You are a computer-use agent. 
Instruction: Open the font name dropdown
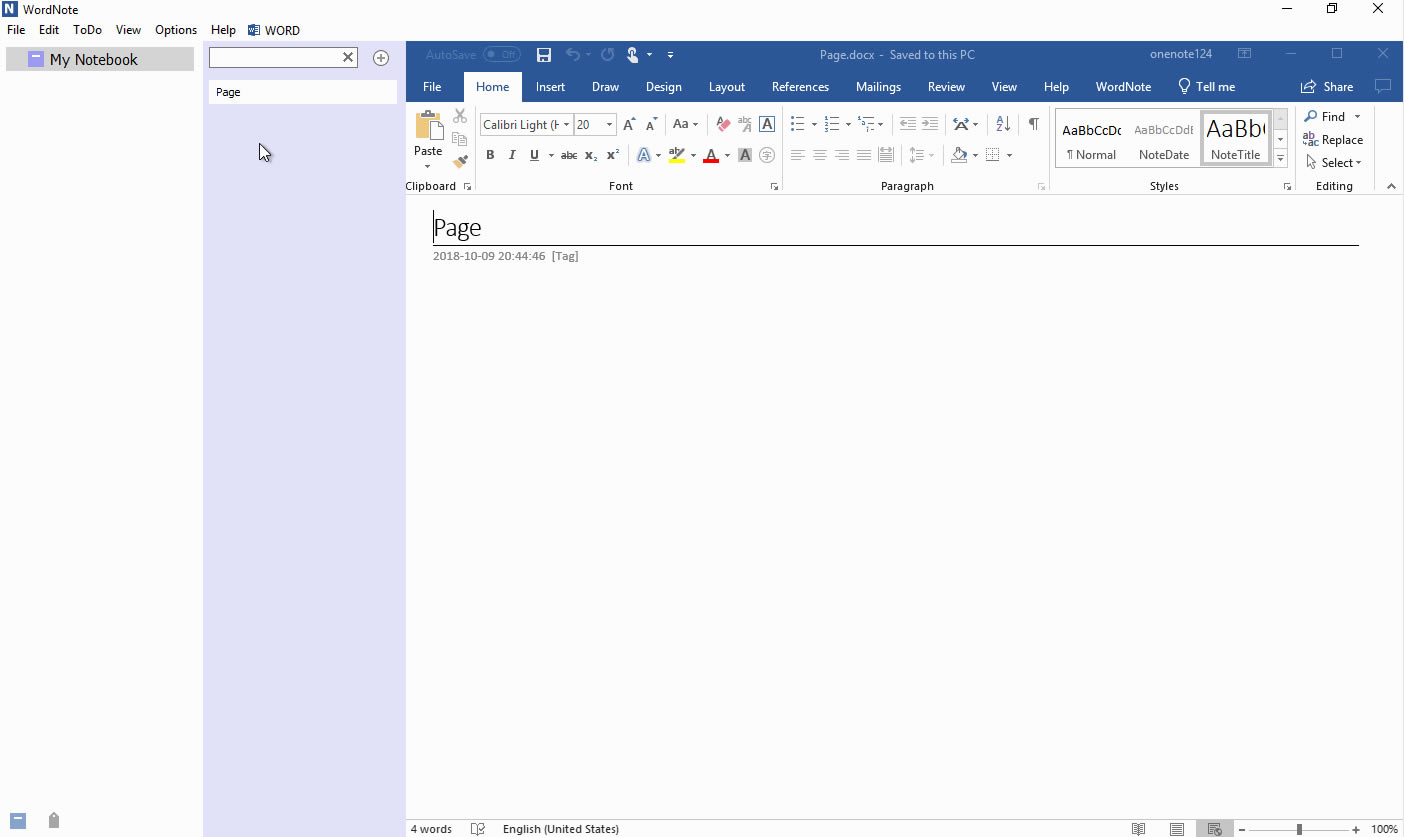pyautogui.click(x=566, y=125)
